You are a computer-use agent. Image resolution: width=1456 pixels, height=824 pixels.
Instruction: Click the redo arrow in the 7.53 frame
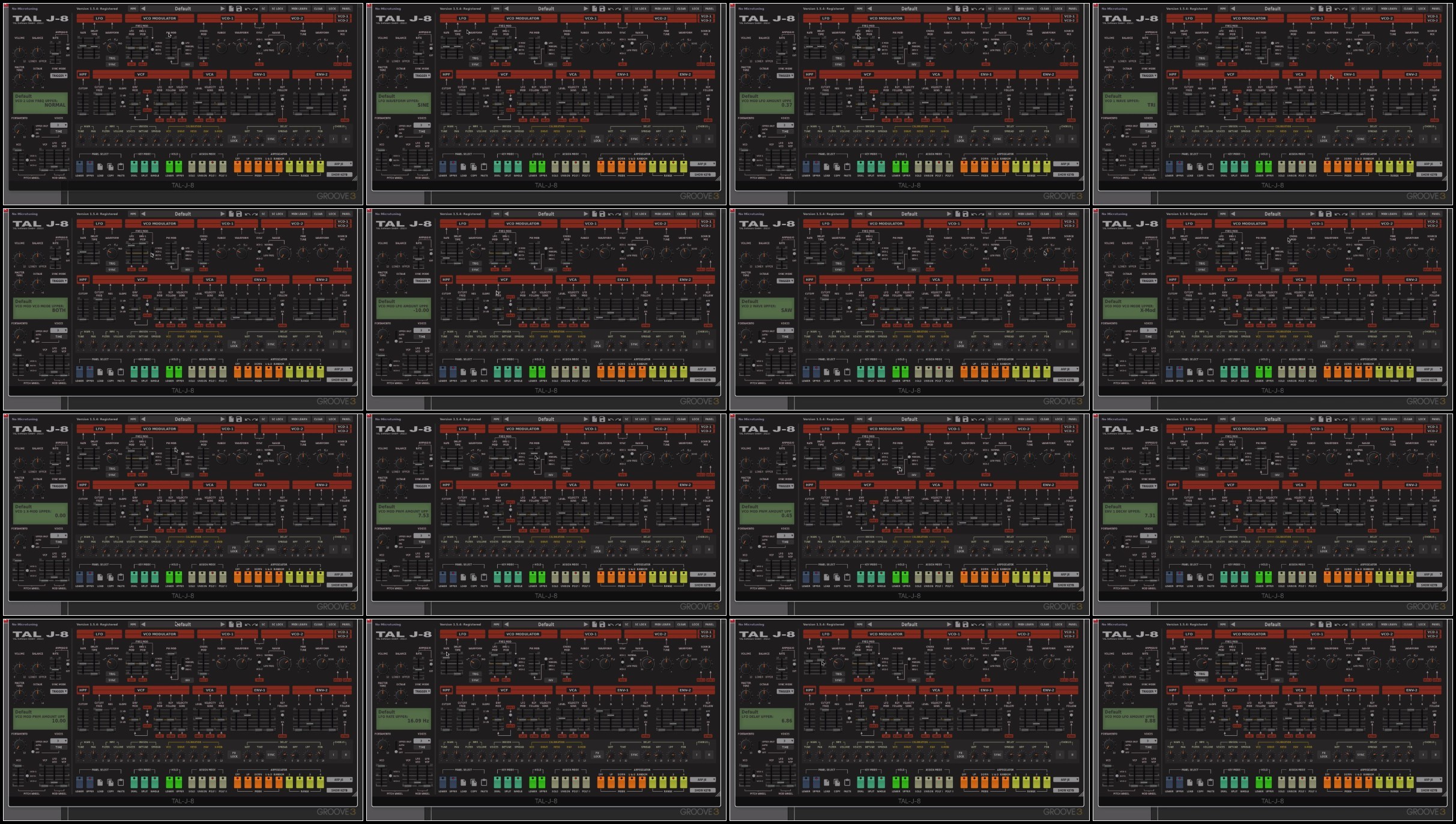click(618, 420)
